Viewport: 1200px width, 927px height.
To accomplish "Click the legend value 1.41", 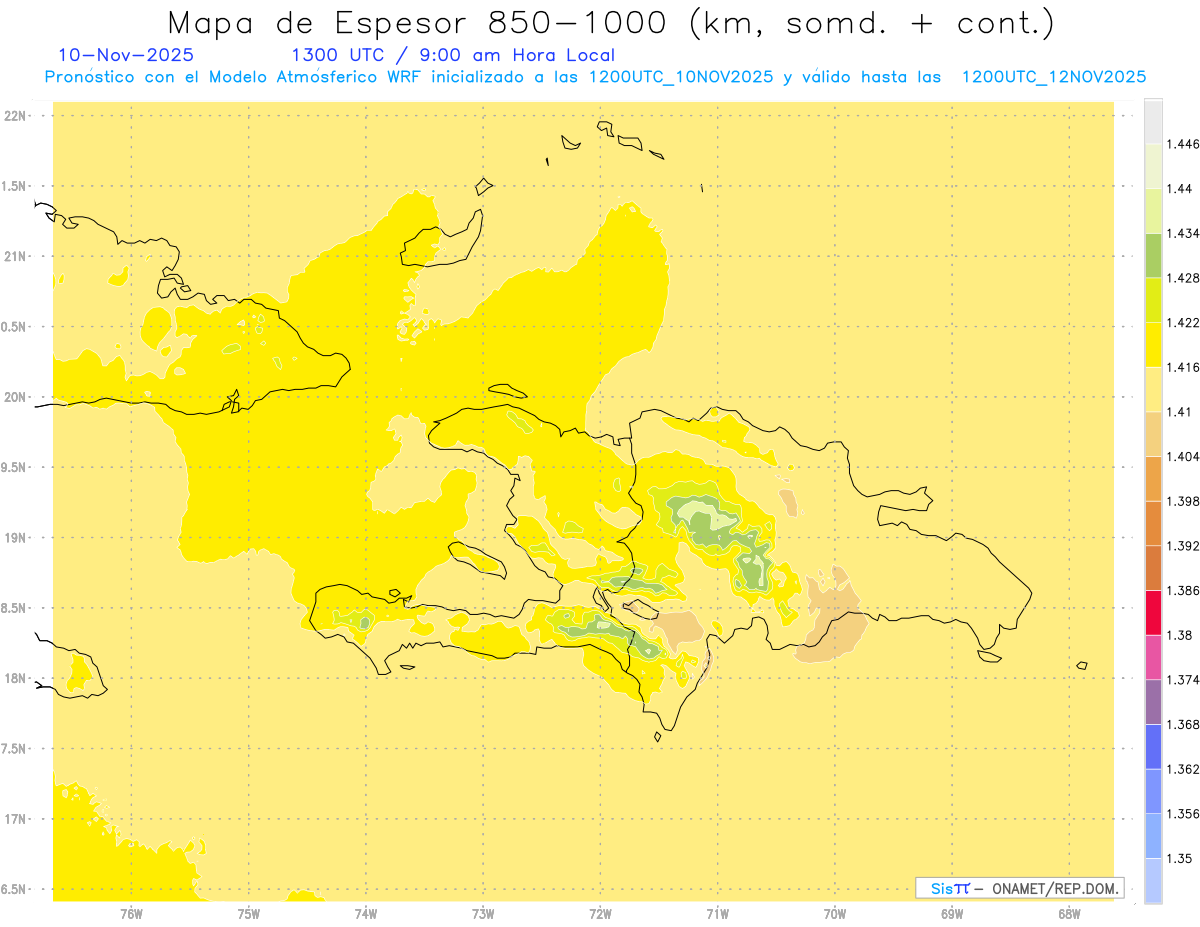I will [1179, 412].
